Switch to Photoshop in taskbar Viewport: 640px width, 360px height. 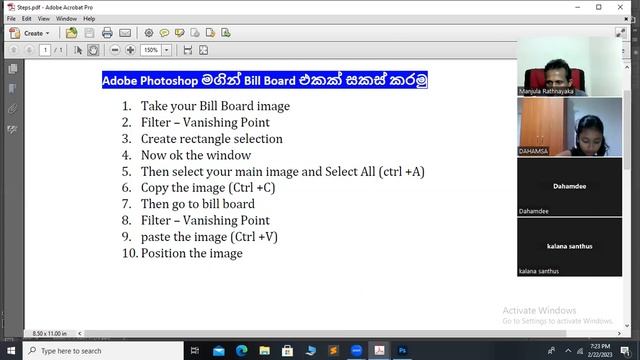tap(402, 351)
